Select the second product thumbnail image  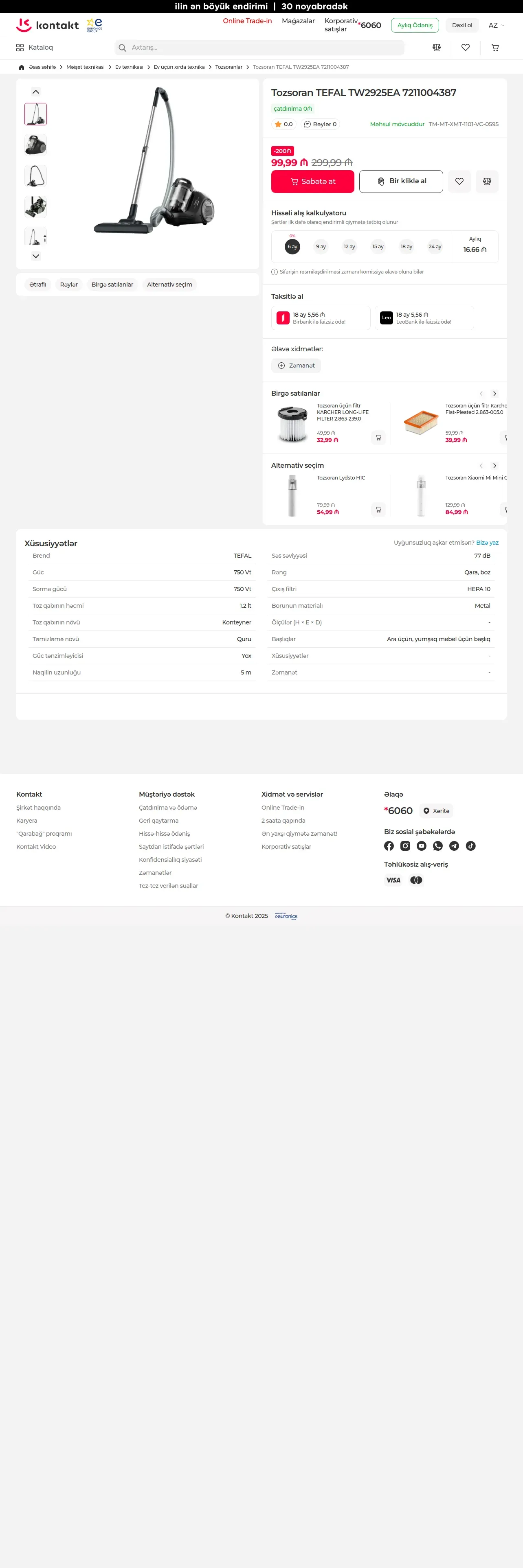[36, 145]
